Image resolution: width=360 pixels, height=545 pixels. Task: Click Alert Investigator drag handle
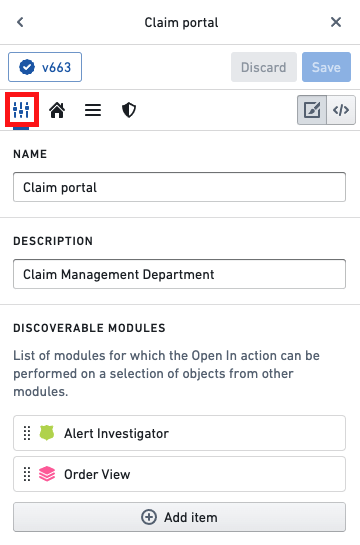(27, 433)
